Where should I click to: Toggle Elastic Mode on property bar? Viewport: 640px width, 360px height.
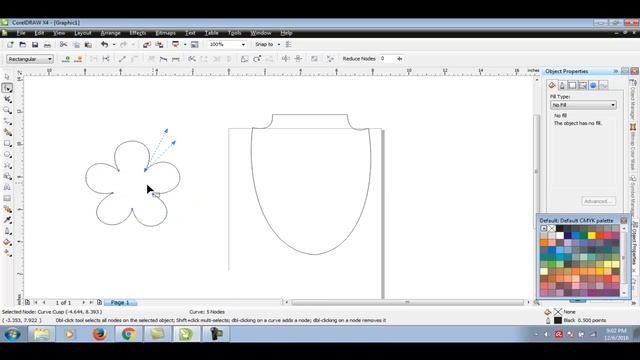click(314, 59)
